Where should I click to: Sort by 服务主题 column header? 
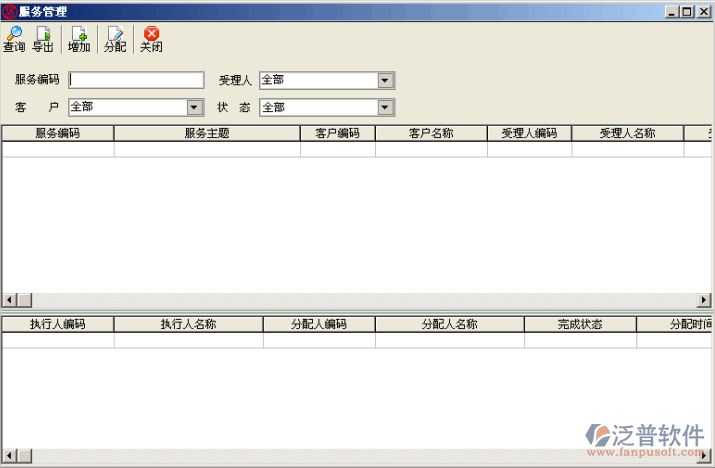click(x=207, y=133)
